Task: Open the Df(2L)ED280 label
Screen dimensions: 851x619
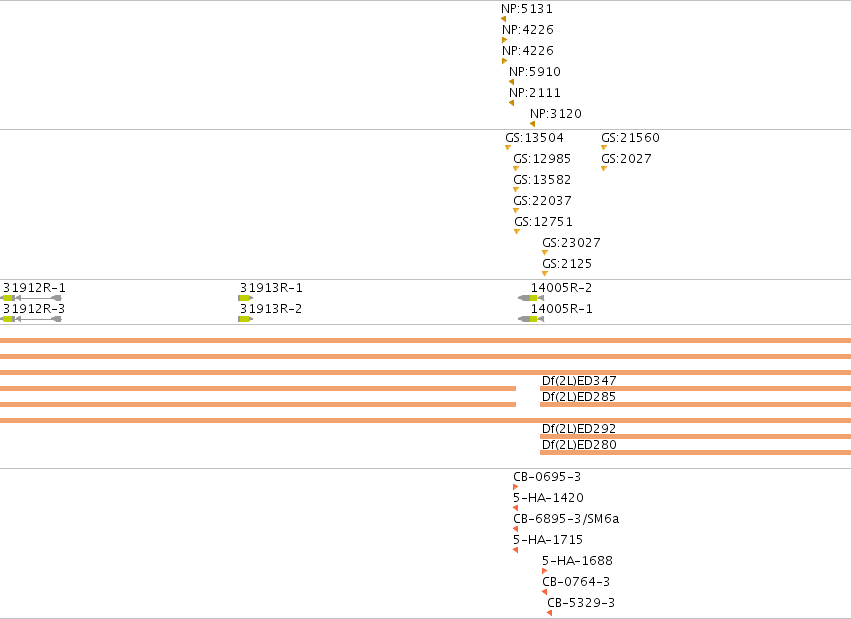Action: [579, 444]
